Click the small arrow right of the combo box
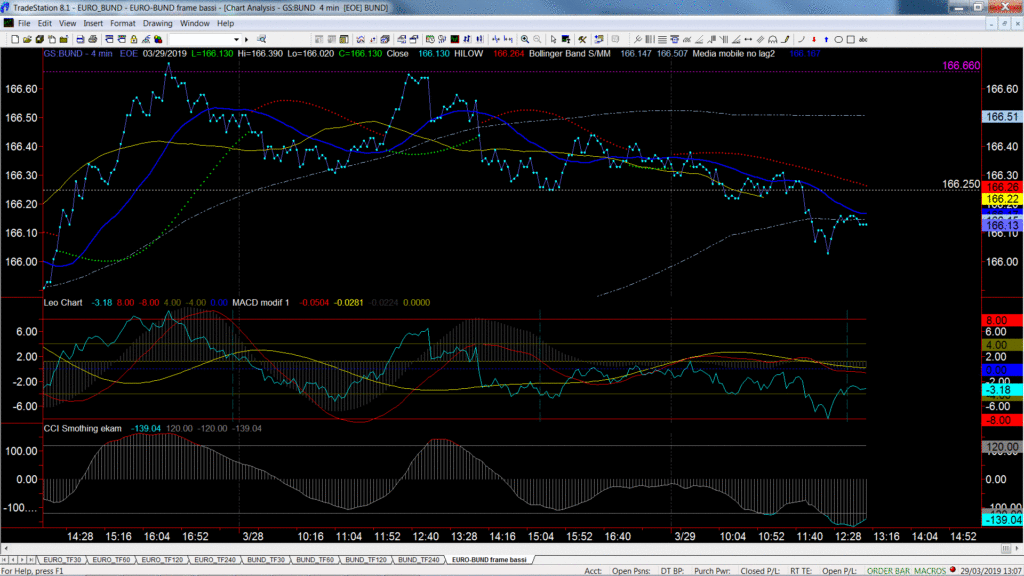This screenshot has height=576, width=1024. [x=247, y=39]
